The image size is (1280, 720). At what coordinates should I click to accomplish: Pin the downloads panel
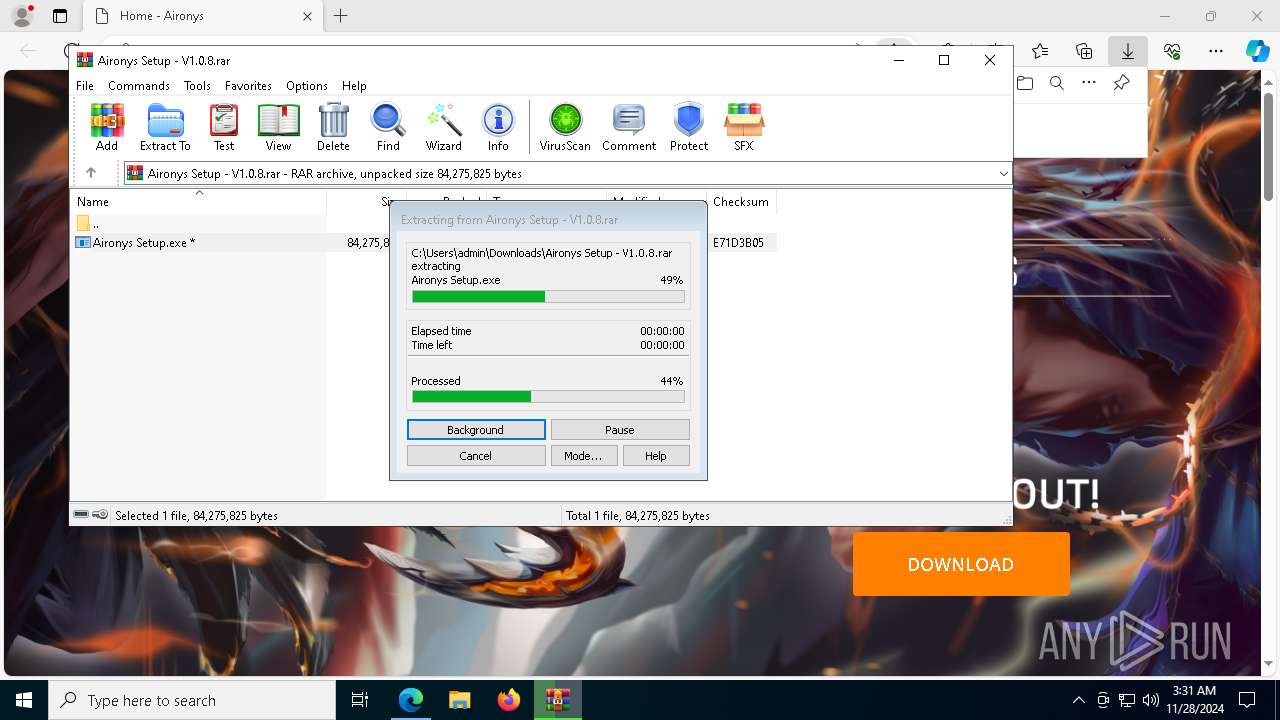tap(1122, 83)
